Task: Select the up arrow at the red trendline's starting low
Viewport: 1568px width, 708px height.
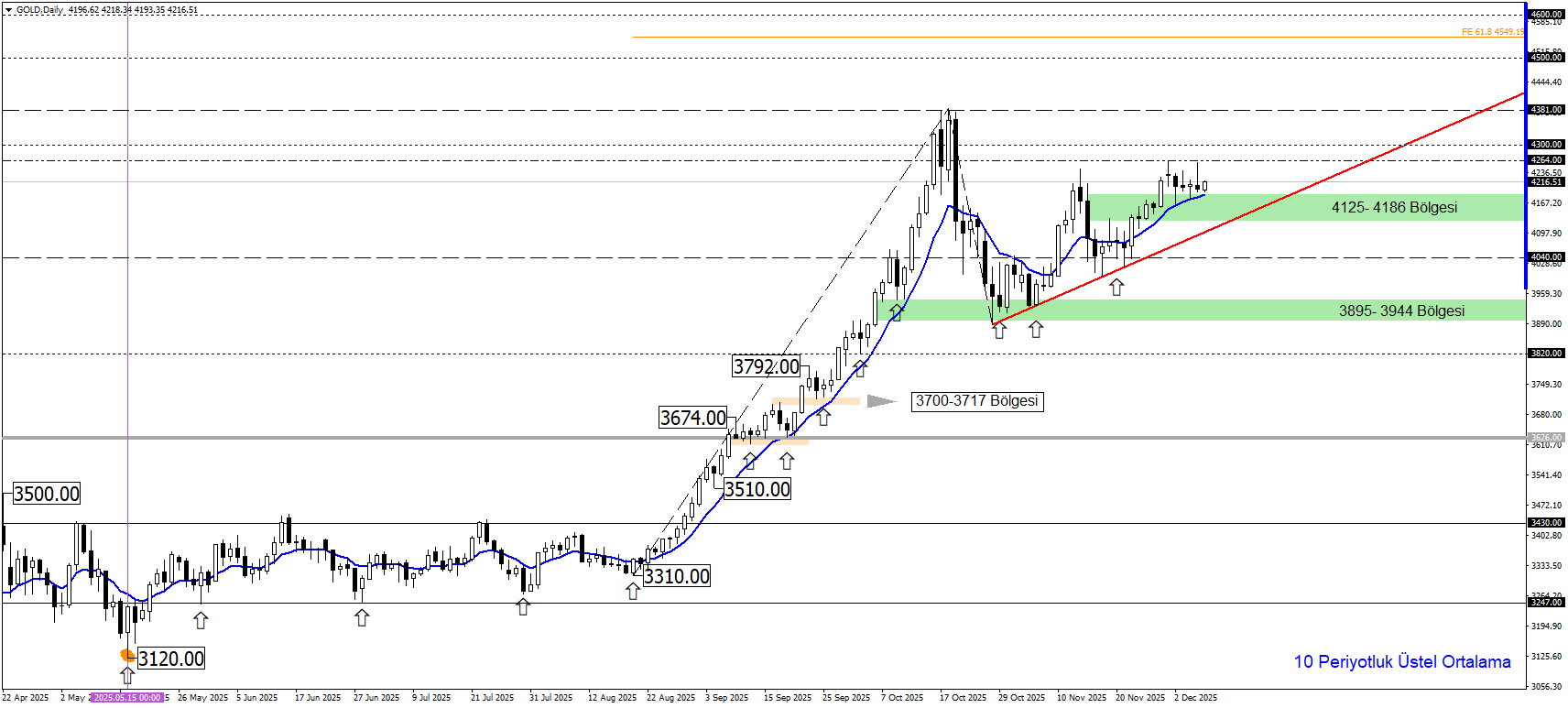Action: point(999,331)
